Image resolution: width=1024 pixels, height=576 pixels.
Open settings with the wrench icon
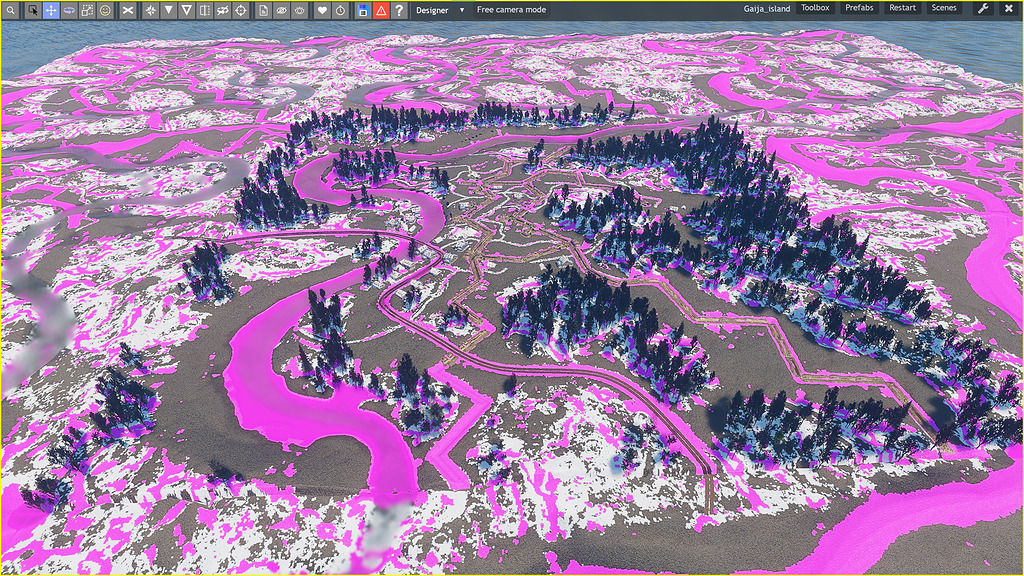(982, 8)
